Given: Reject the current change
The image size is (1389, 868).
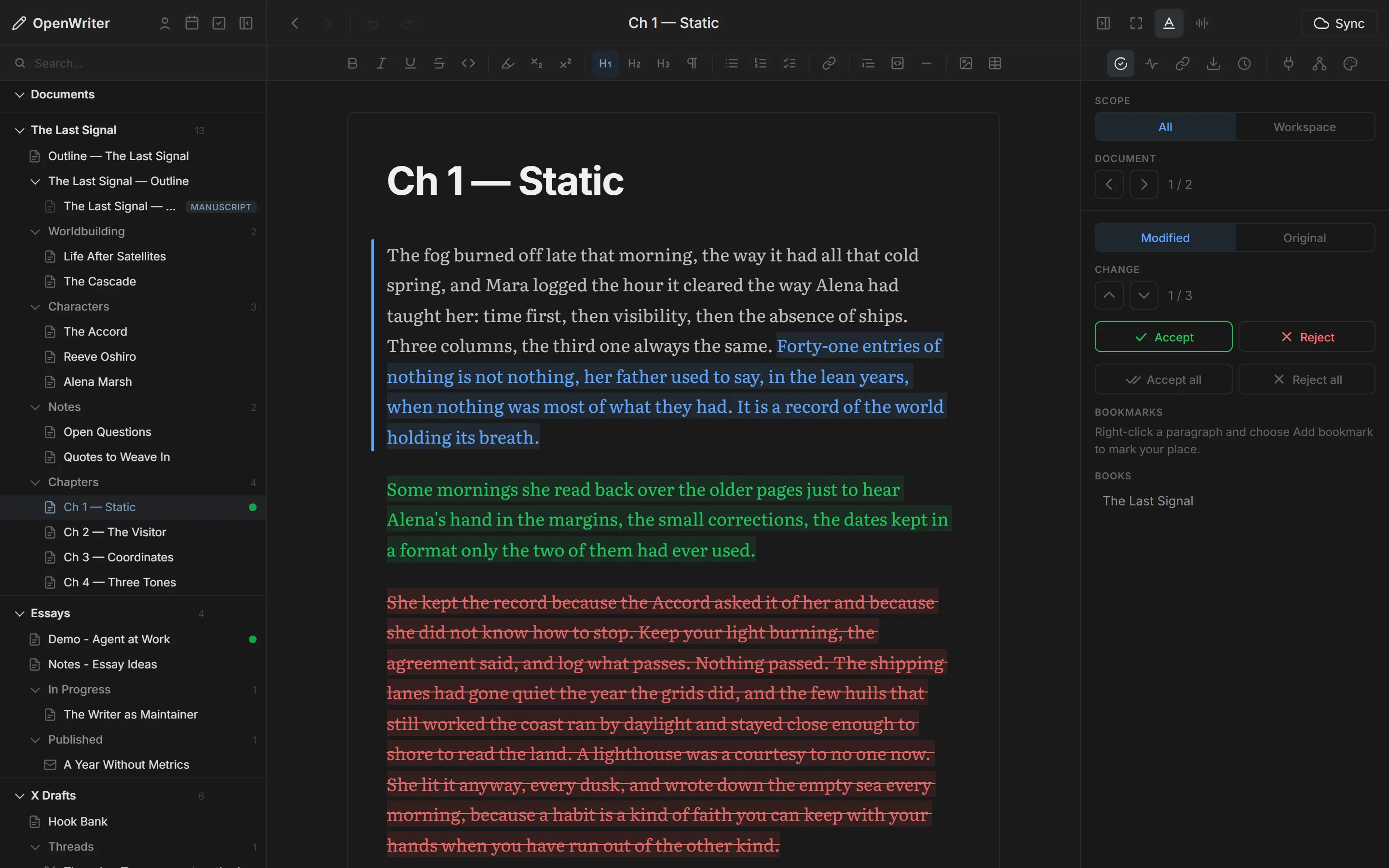Looking at the screenshot, I should (1307, 337).
